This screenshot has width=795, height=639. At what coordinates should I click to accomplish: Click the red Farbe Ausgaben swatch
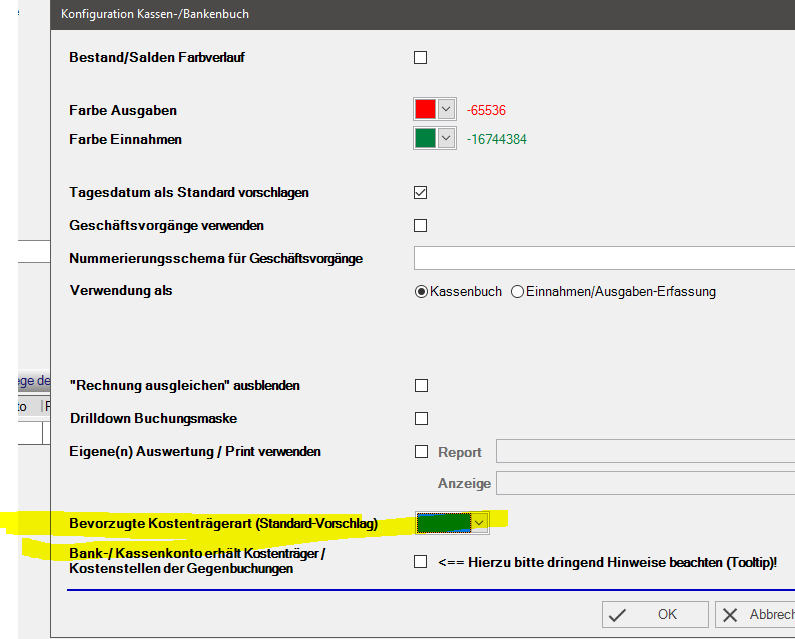(426, 110)
